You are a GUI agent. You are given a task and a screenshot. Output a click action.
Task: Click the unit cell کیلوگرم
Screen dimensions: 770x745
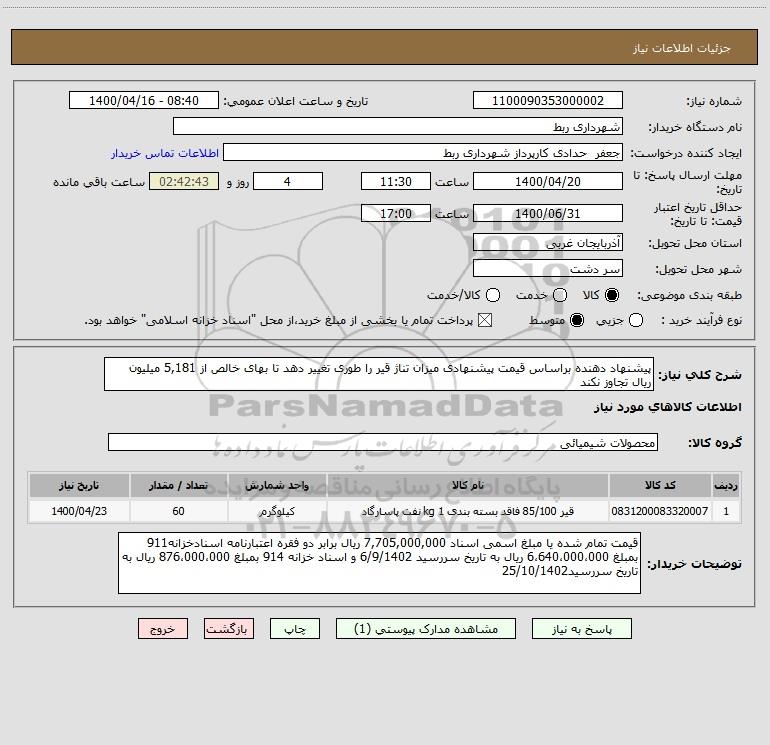point(277,511)
